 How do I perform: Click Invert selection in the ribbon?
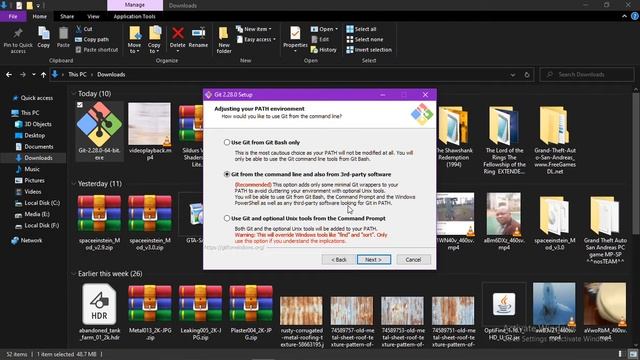click(369, 49)
